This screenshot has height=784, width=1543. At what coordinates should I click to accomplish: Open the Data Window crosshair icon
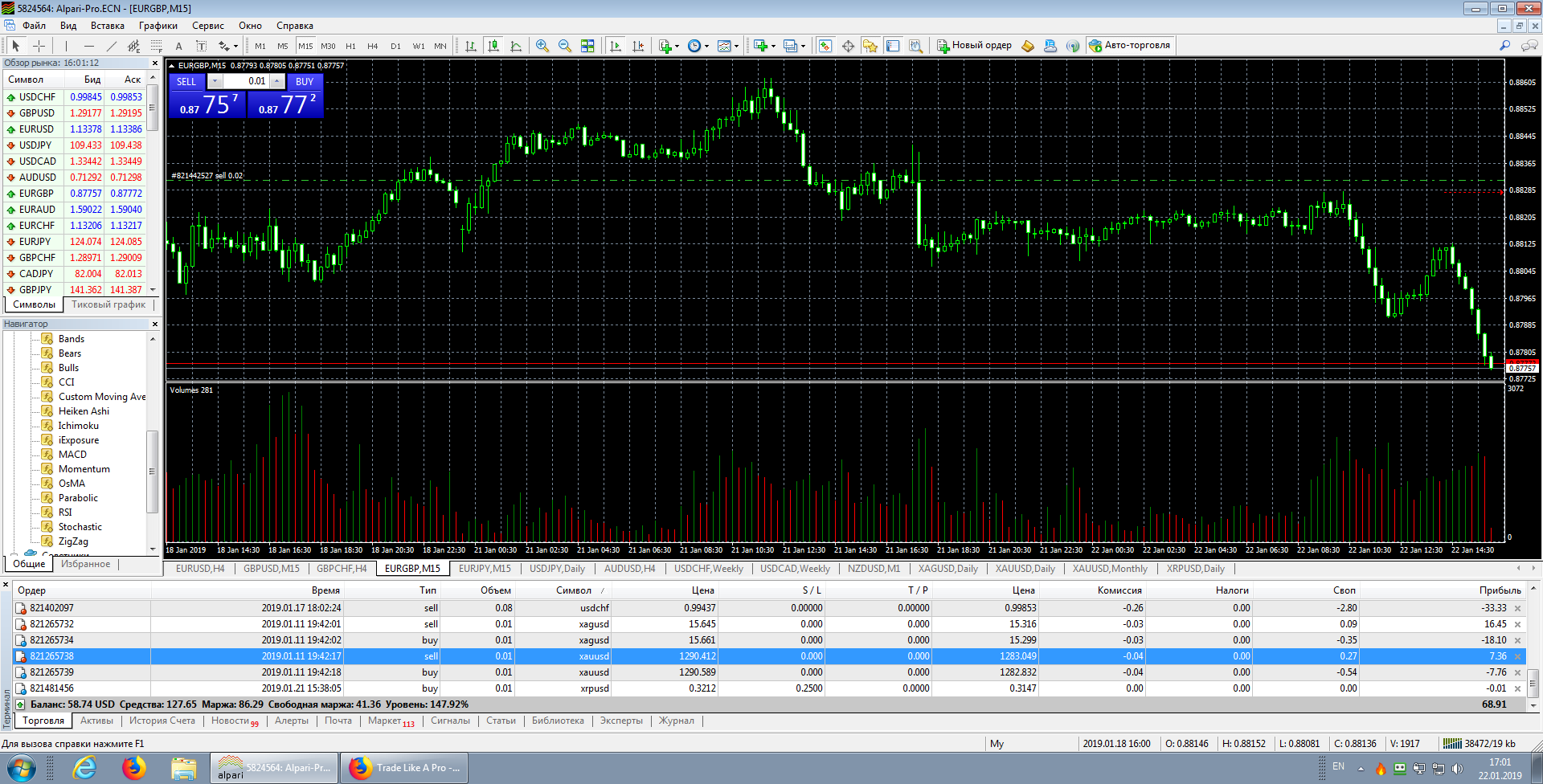848,46
